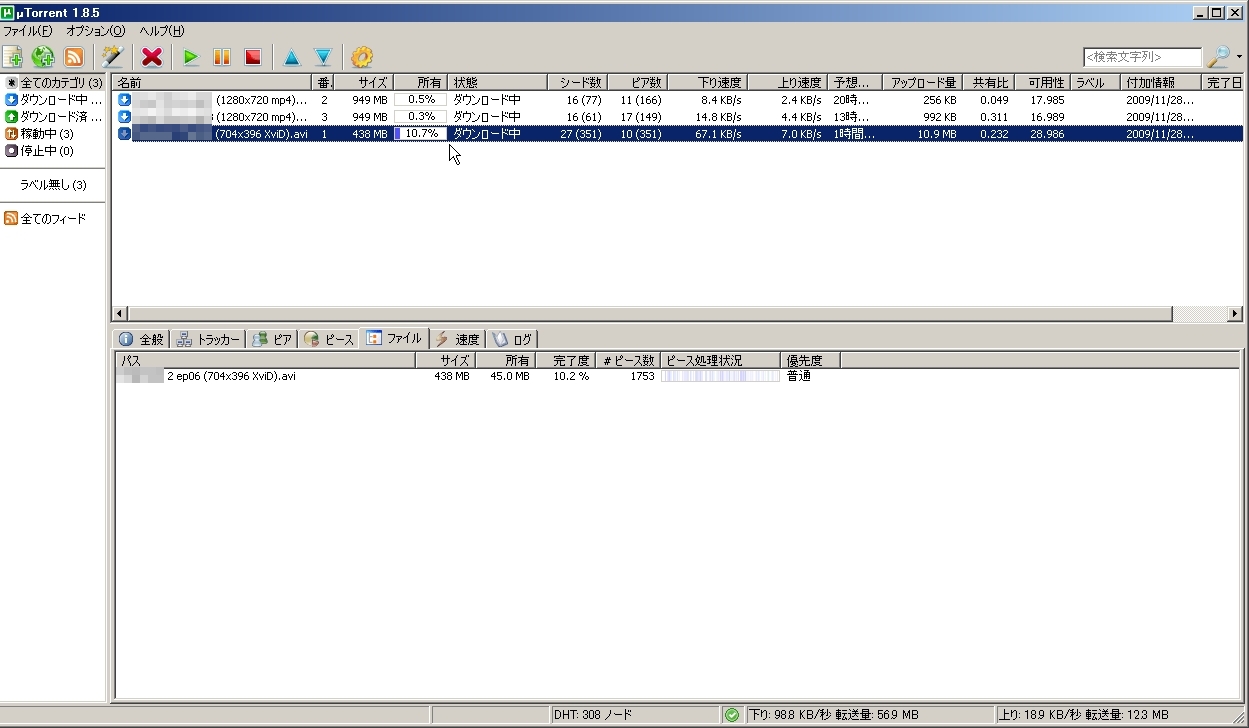Screen dimensions: 1249x728
Task: Open Preferences with the gear icon
Action: pyautogui.click(x=362, y=57)
